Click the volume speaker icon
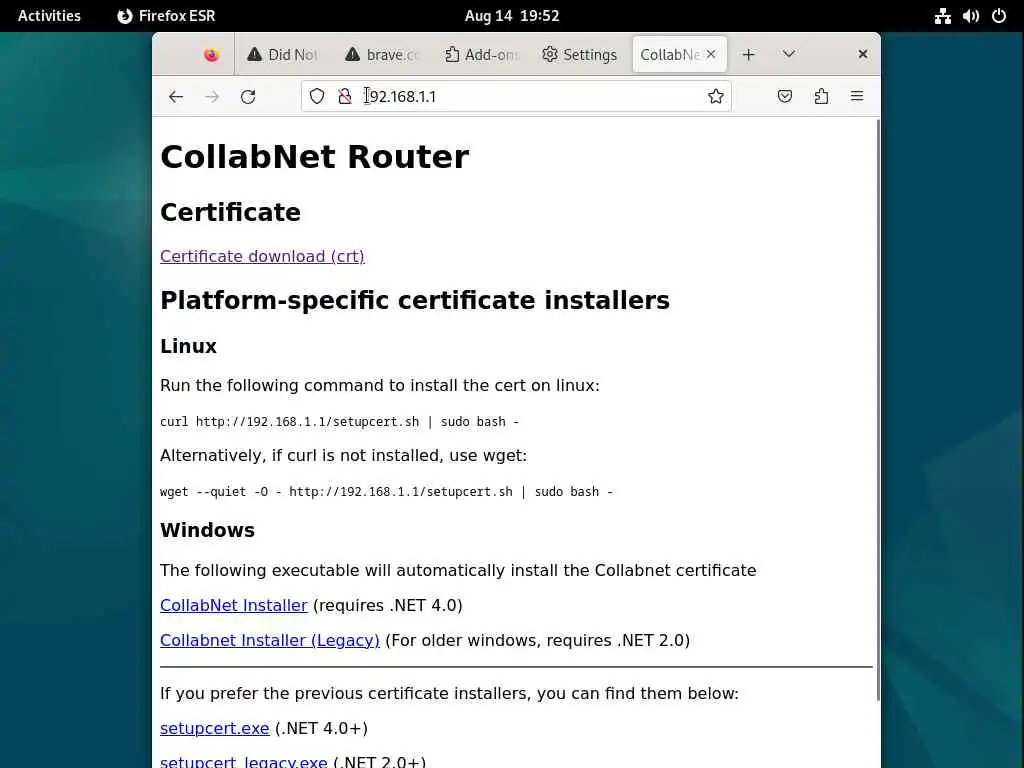The width and height of the screenshot is (1024, 768). (x=970, y=16)
